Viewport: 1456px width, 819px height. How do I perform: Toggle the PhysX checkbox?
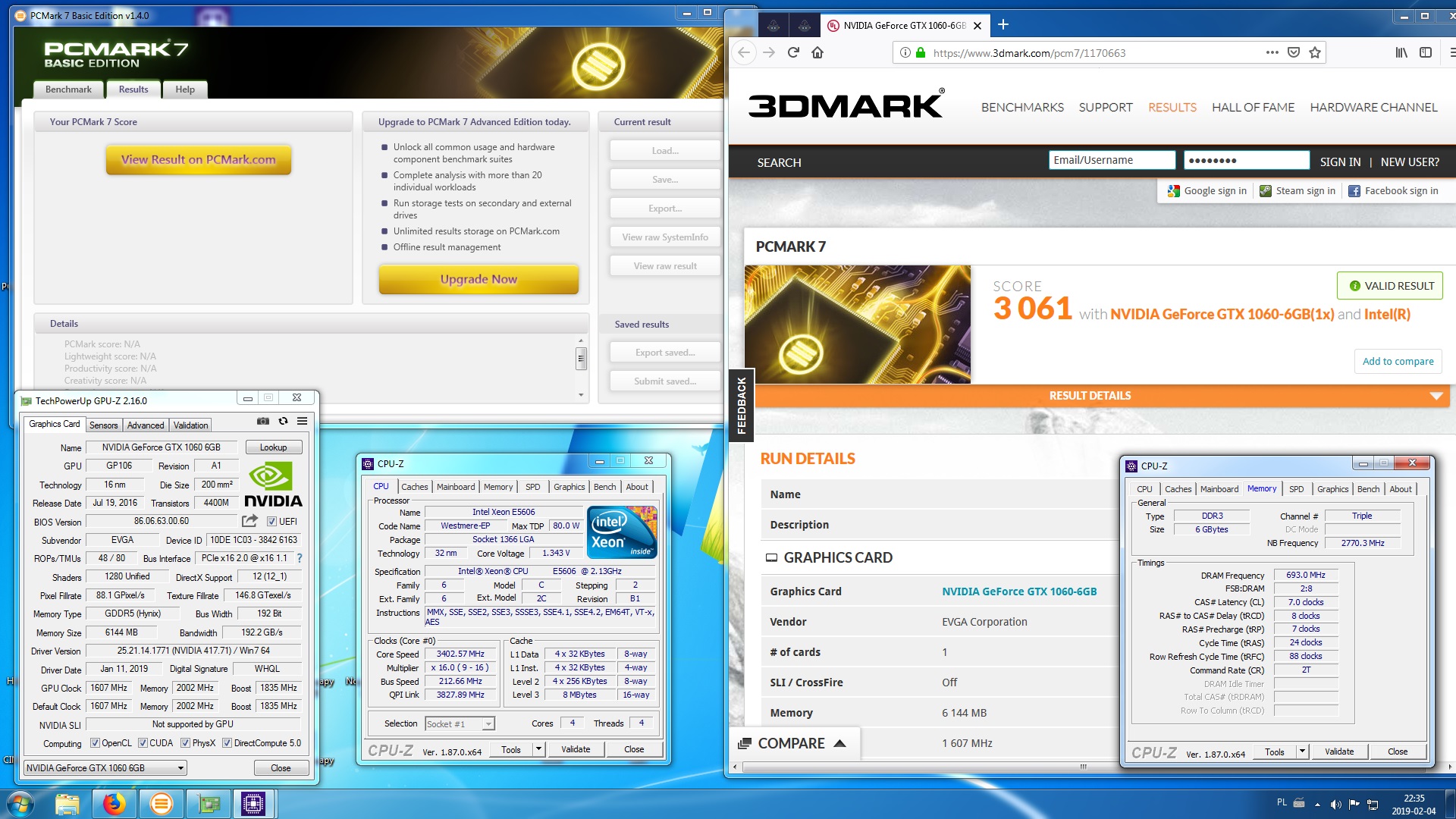tap(185, 743)
